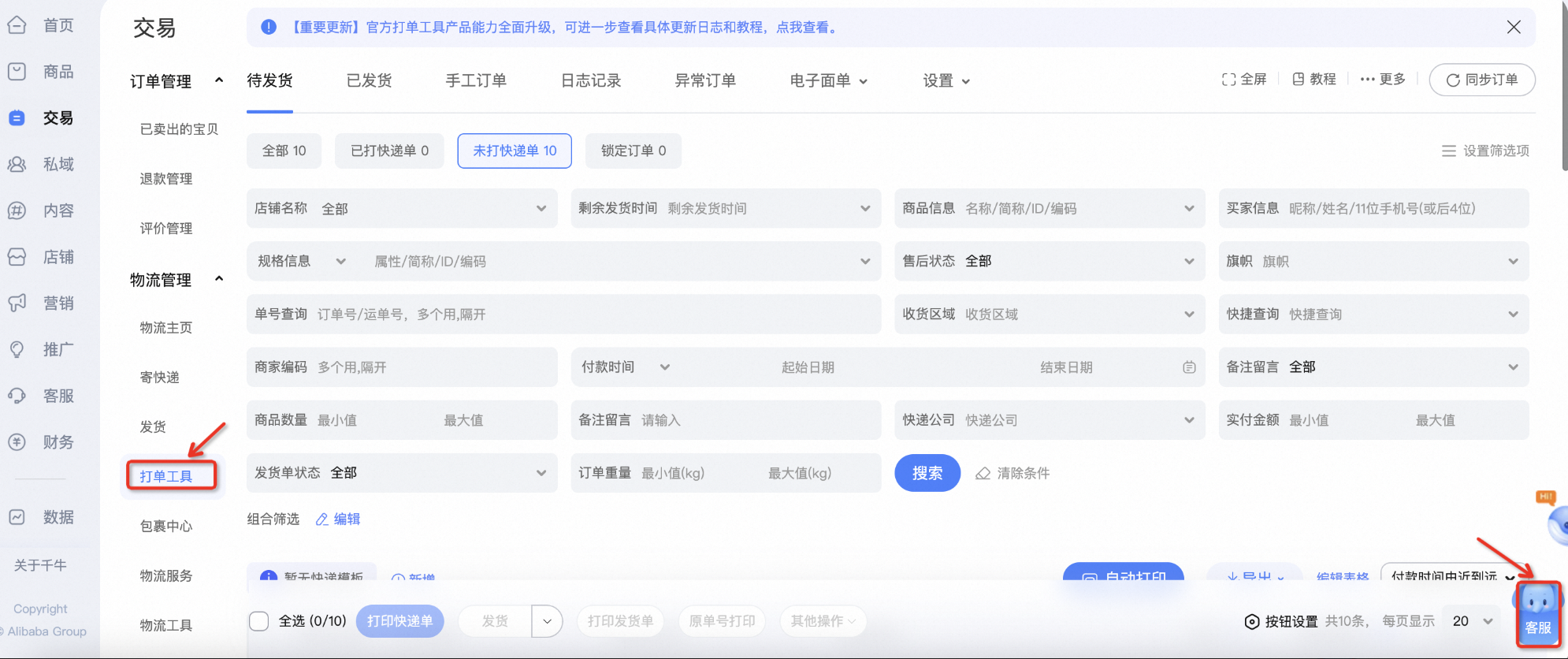This screenshot has width=1568, height=659.
Task: Open 按钮设置 button settings gear
Action: (1251, 621)
